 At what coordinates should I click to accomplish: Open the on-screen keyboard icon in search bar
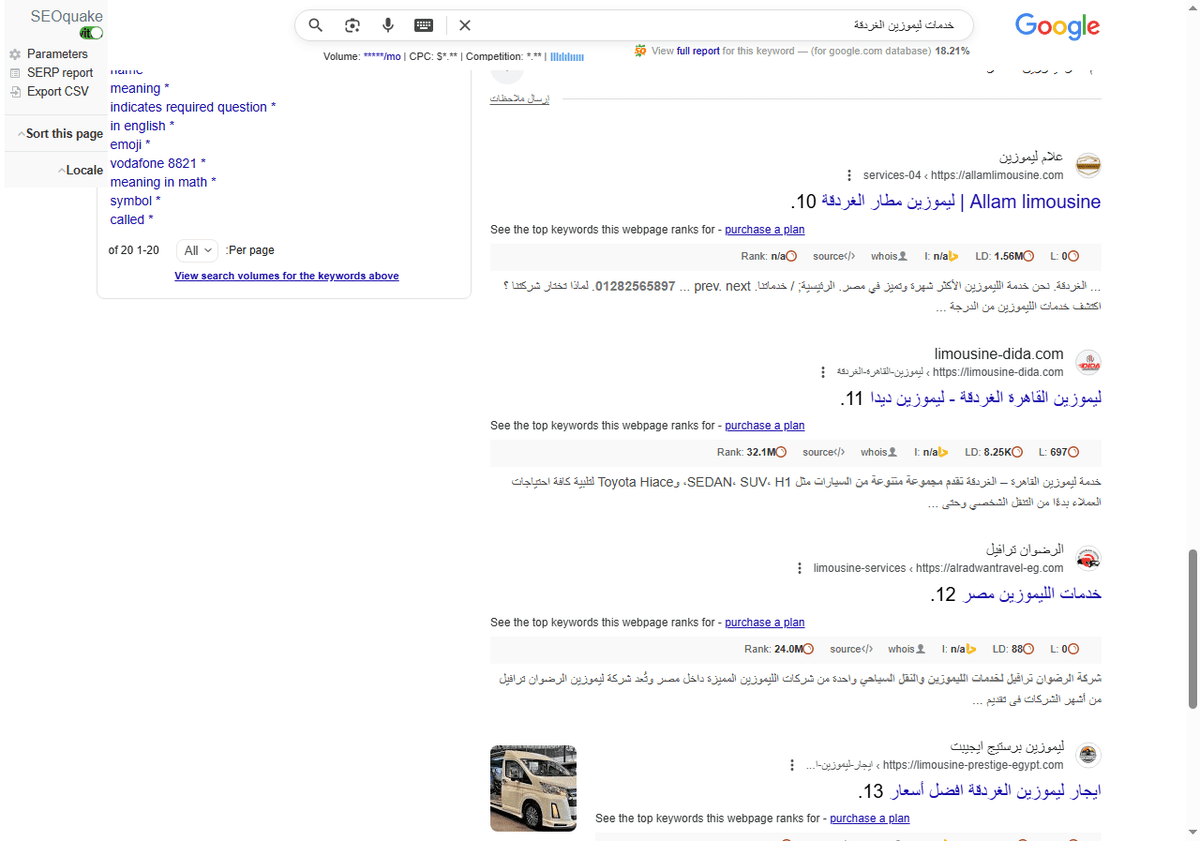click(423, 25)
